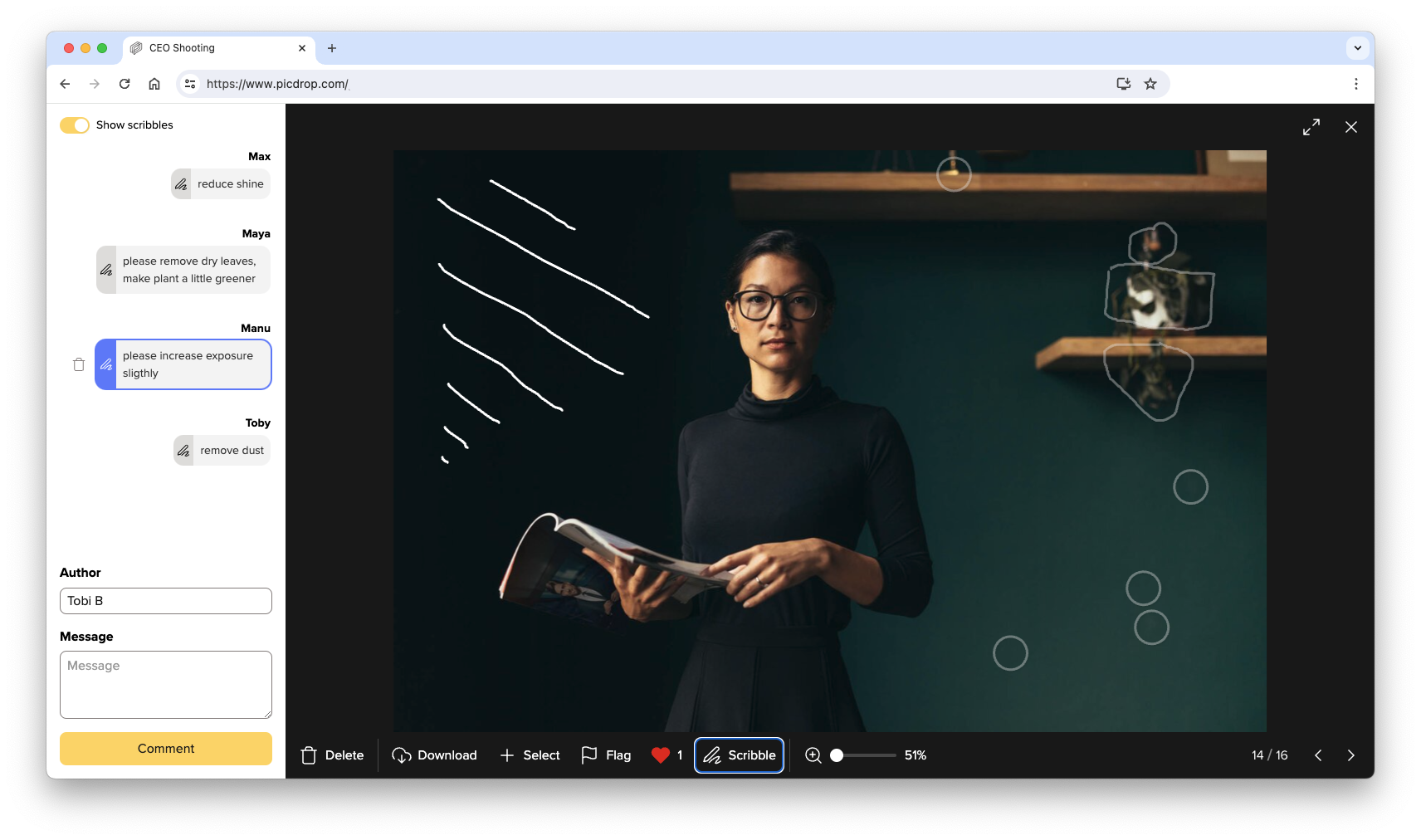Click the 51% zoom value

[x=916, y=755]
